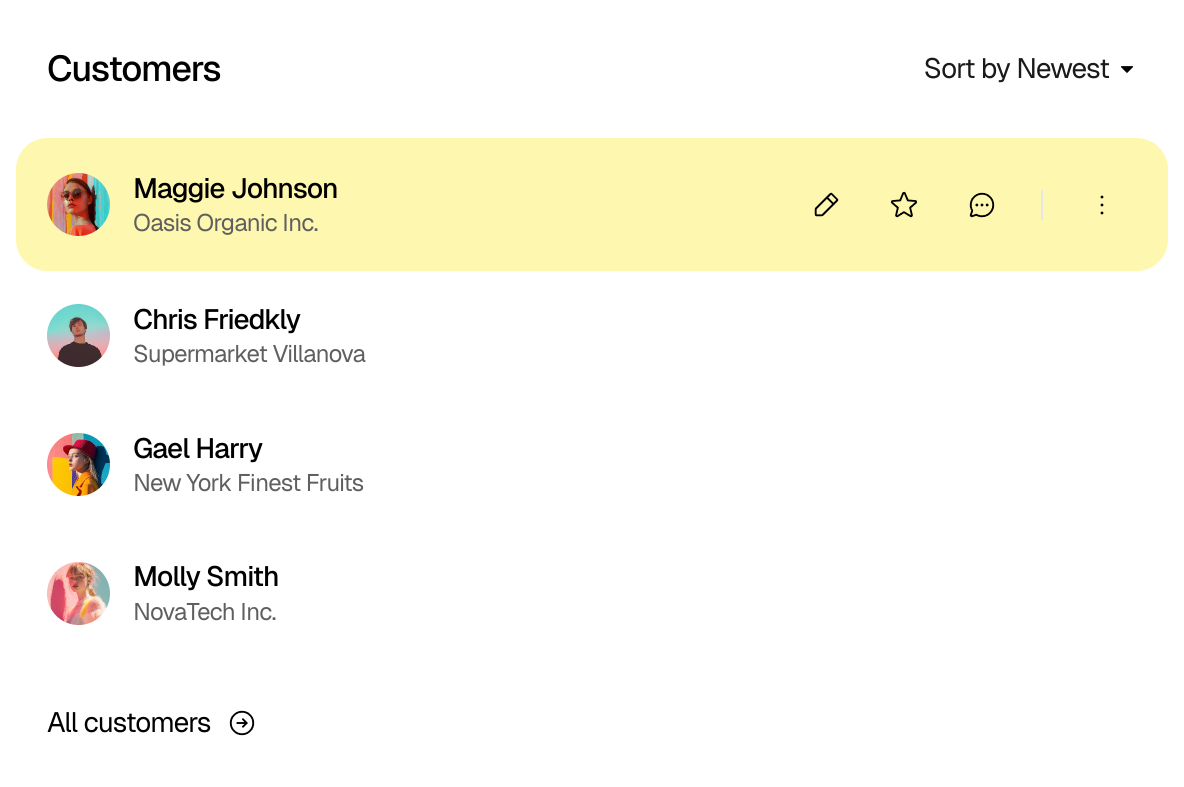This screenshot has width=1184, height=787.
Task: Select Maggie Johnson's profile picture
Action: click(x=78, y=204)
